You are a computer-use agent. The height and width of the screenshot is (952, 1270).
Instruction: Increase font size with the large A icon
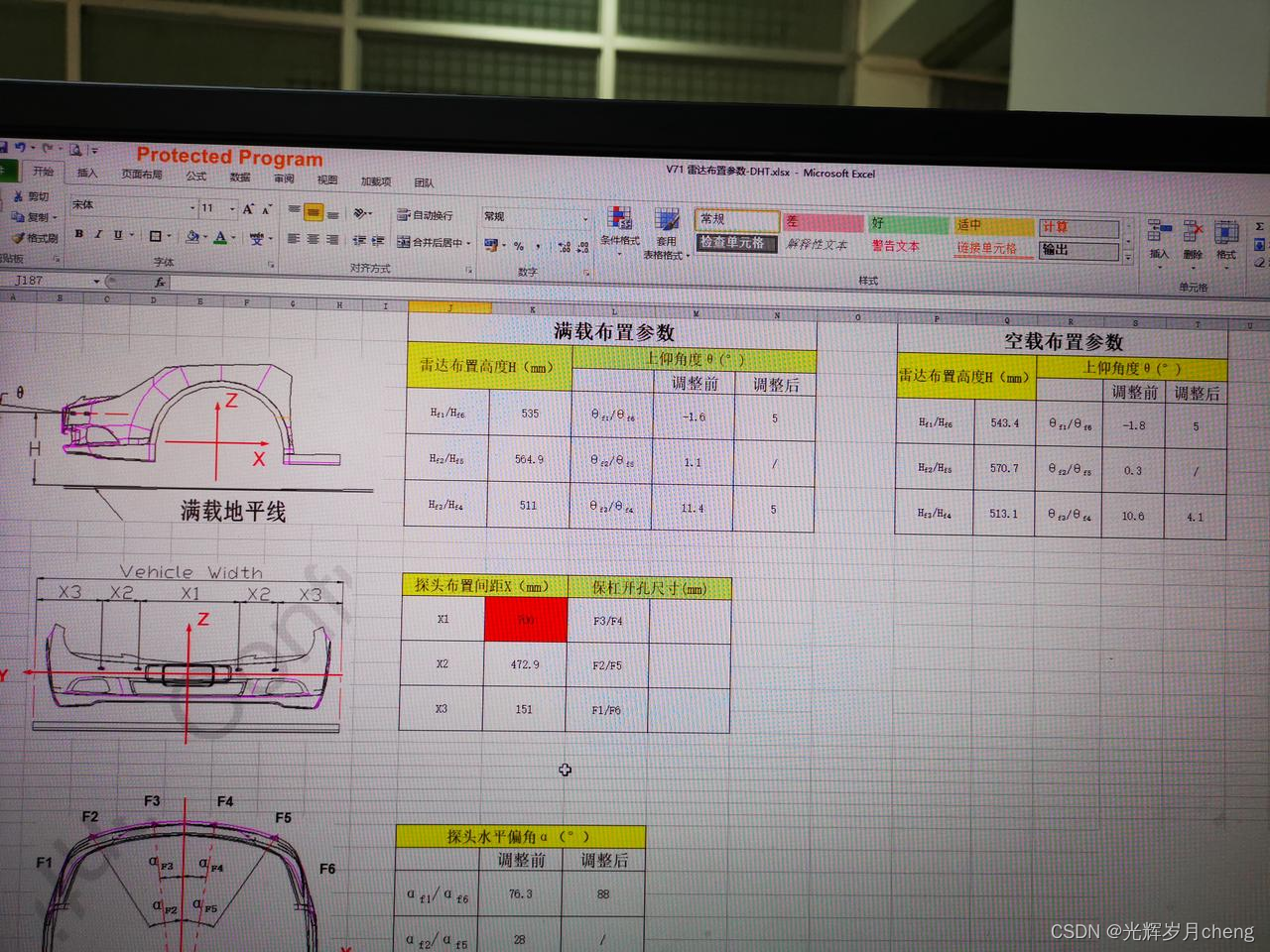pyautogui.click(x=248, y=209)
